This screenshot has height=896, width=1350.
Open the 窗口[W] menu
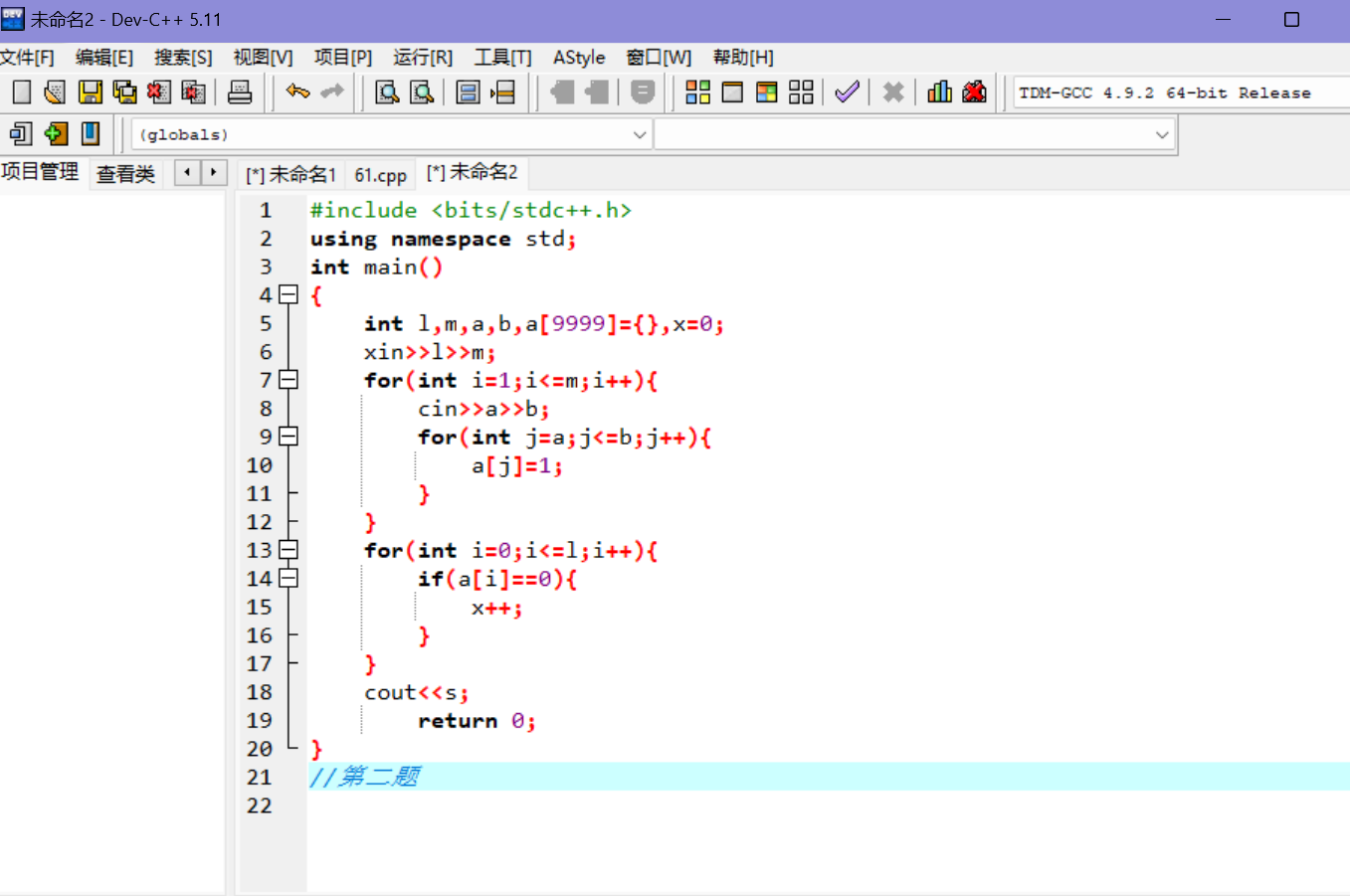point(659,58)
